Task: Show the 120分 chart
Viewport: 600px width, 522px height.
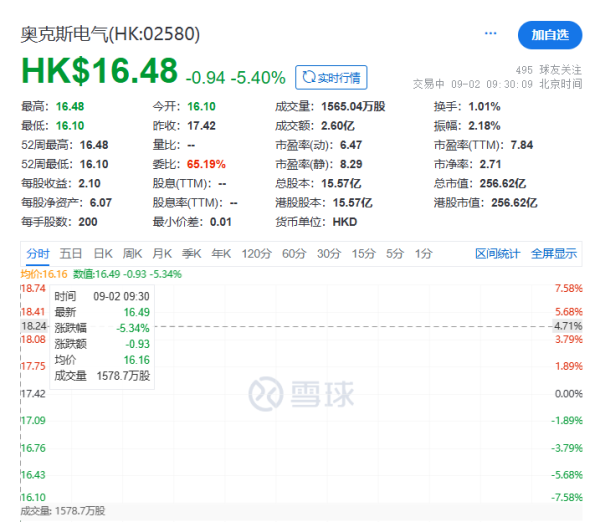Action: click(256, 253)
